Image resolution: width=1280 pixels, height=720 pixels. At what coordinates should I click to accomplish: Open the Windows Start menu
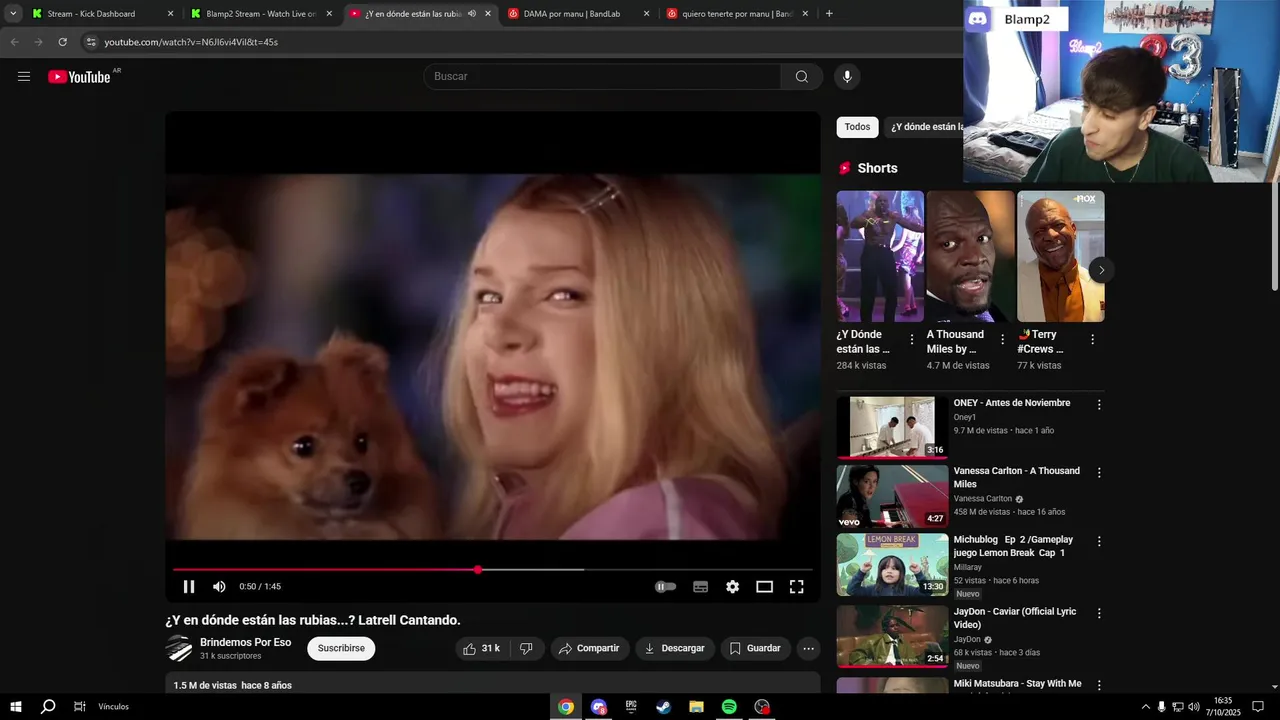tap(15, 707)
